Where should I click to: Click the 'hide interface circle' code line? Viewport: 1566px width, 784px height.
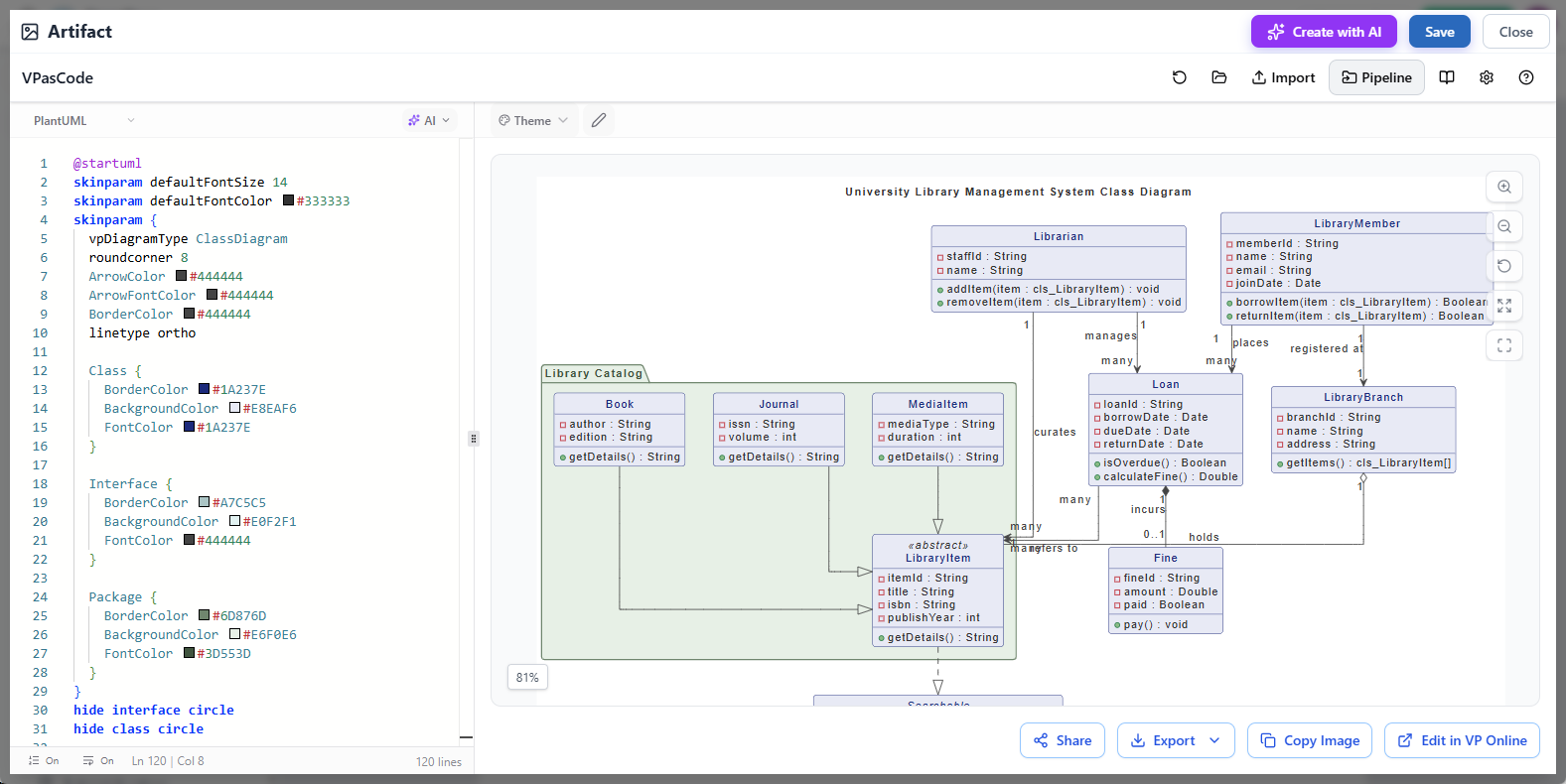tap(154, 710)
